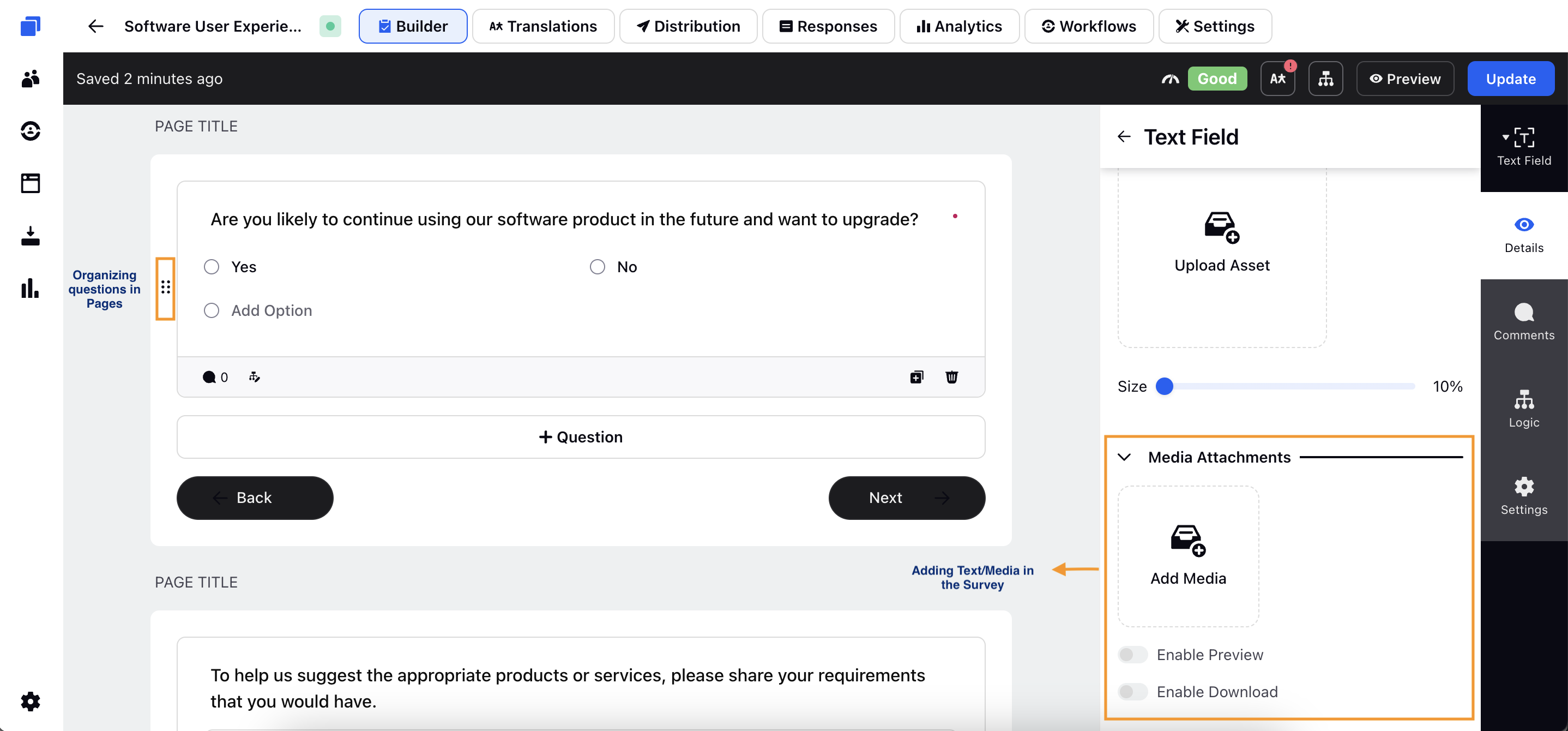Click the Add Option label text
The image size is (1568, 731).
click(x=272, y=311)
